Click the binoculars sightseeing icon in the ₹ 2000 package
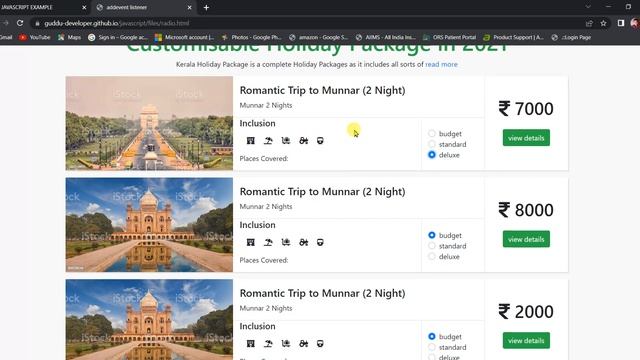The width and height of the screenshot is (640, 360). (303, 344)
